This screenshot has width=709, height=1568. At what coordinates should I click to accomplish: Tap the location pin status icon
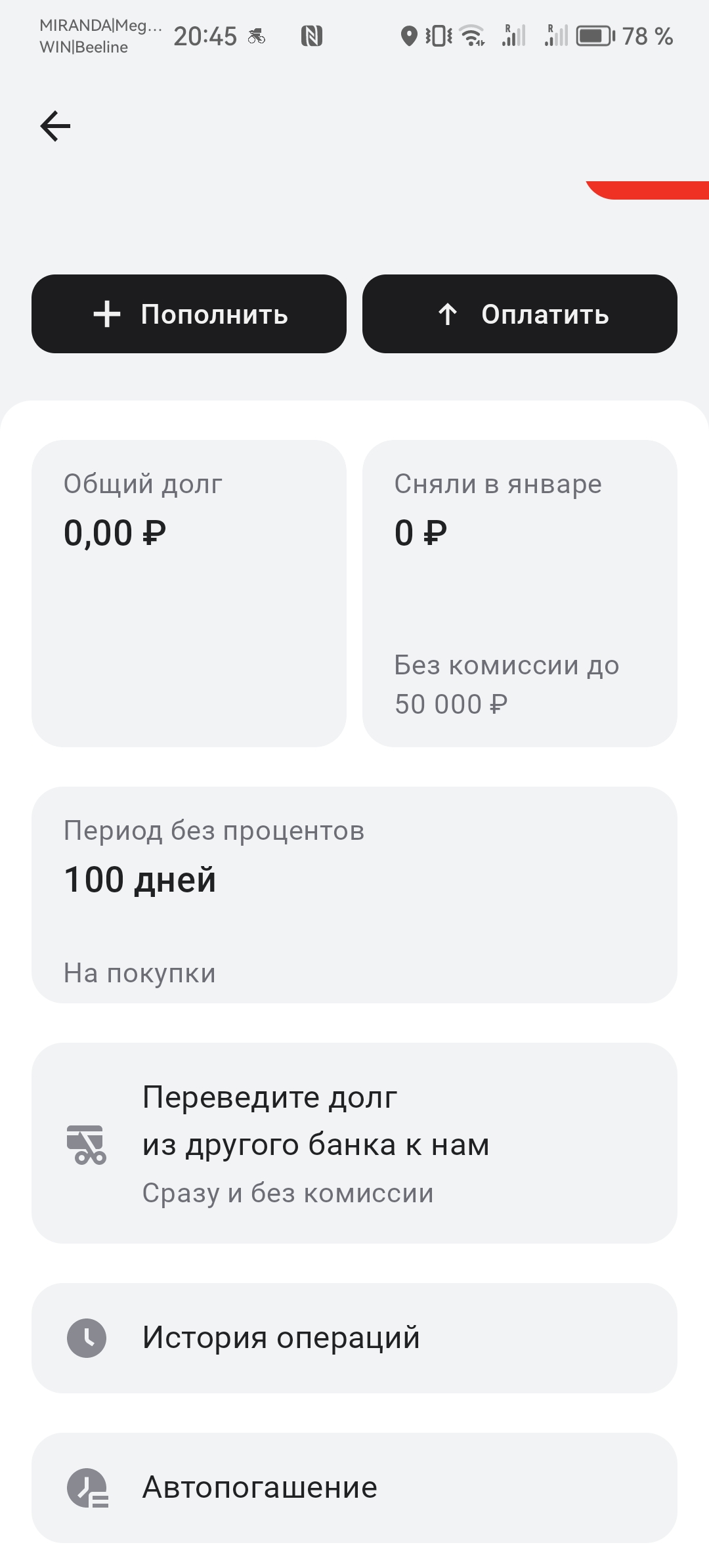tap(408, 36)
